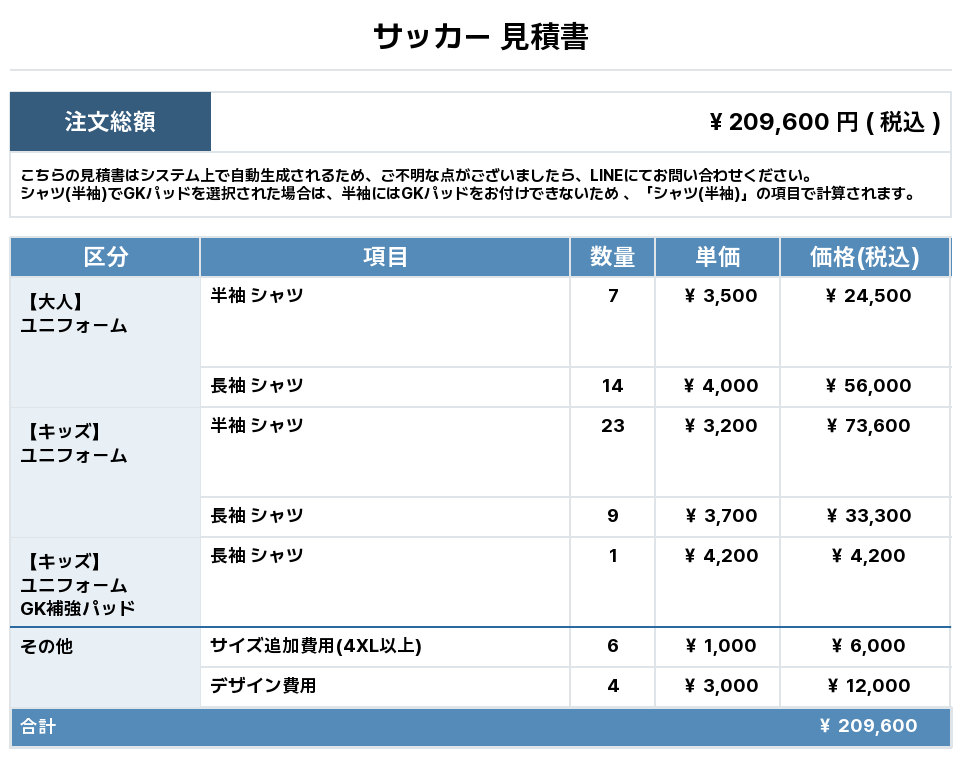
Task: Click the 区分 column header
Action: tap(105, 257)
